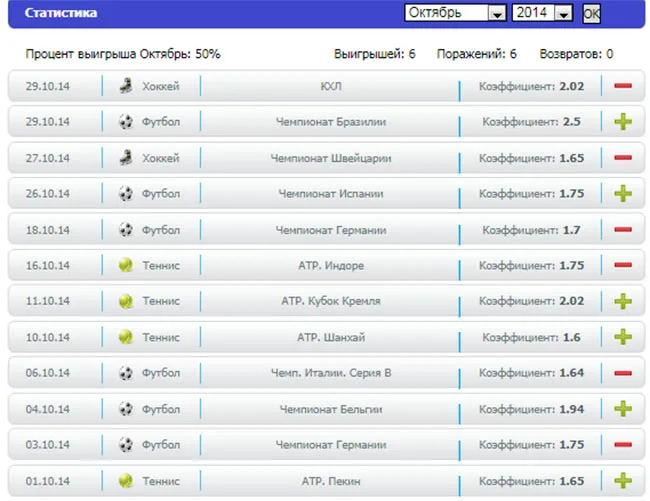Click 'Коэффициент: 2.5' value
This screenshot has height=501, width=650.
pyautogui.click(x=531, y=122)
